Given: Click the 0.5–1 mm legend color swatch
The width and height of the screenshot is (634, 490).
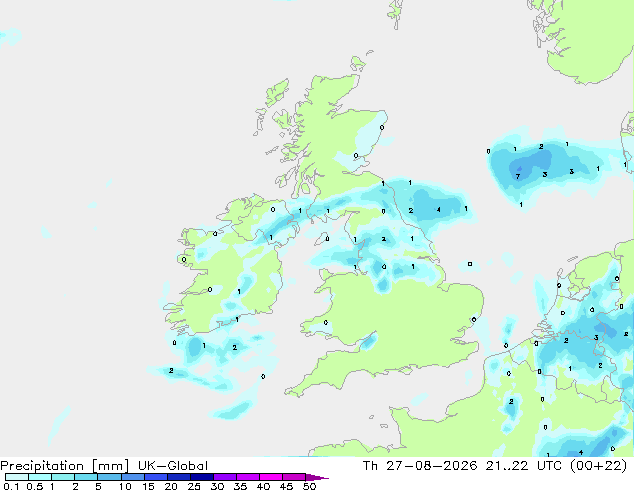Looking at the screenshot, I should (x=40, y=477).
